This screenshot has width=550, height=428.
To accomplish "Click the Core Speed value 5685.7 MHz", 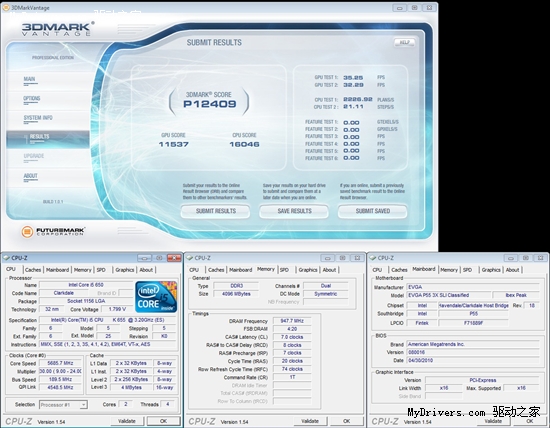I will click(x=60, y=363).
